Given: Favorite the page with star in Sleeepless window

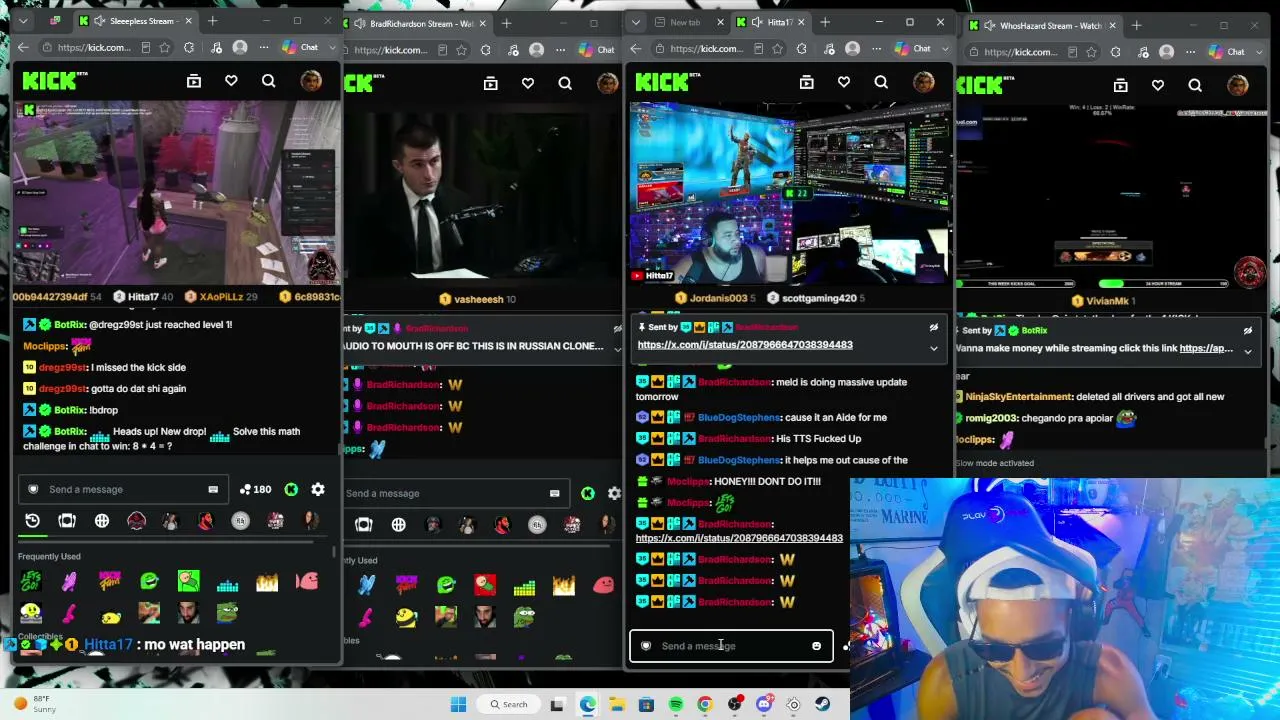Looking at the screenshot, I should pos(165,47).
